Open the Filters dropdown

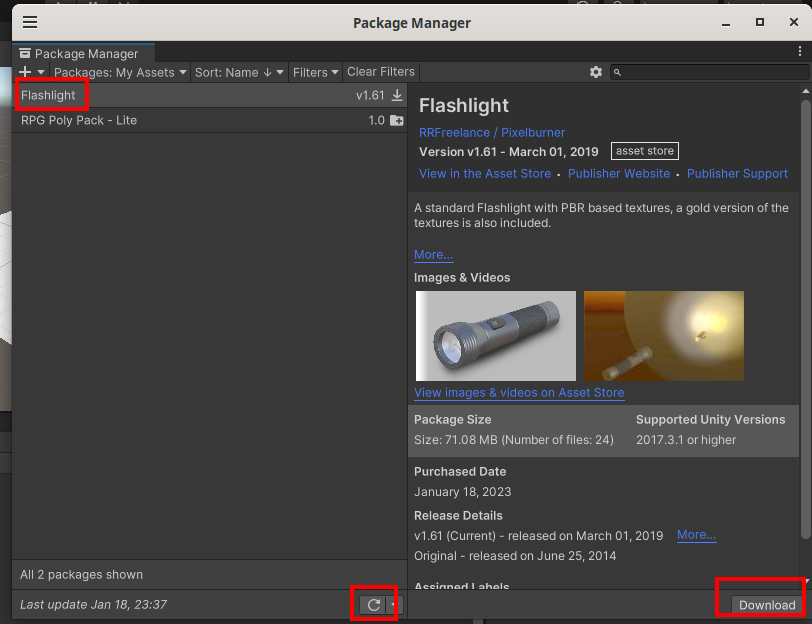315,72
